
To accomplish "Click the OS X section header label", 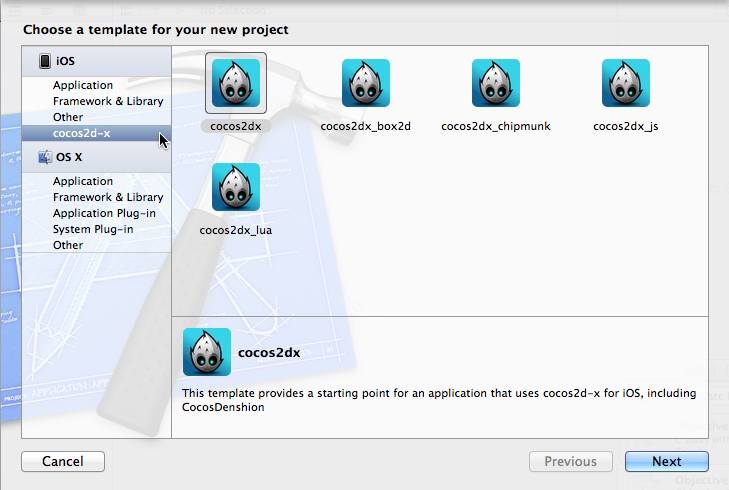I will click(x=69, y=157).
